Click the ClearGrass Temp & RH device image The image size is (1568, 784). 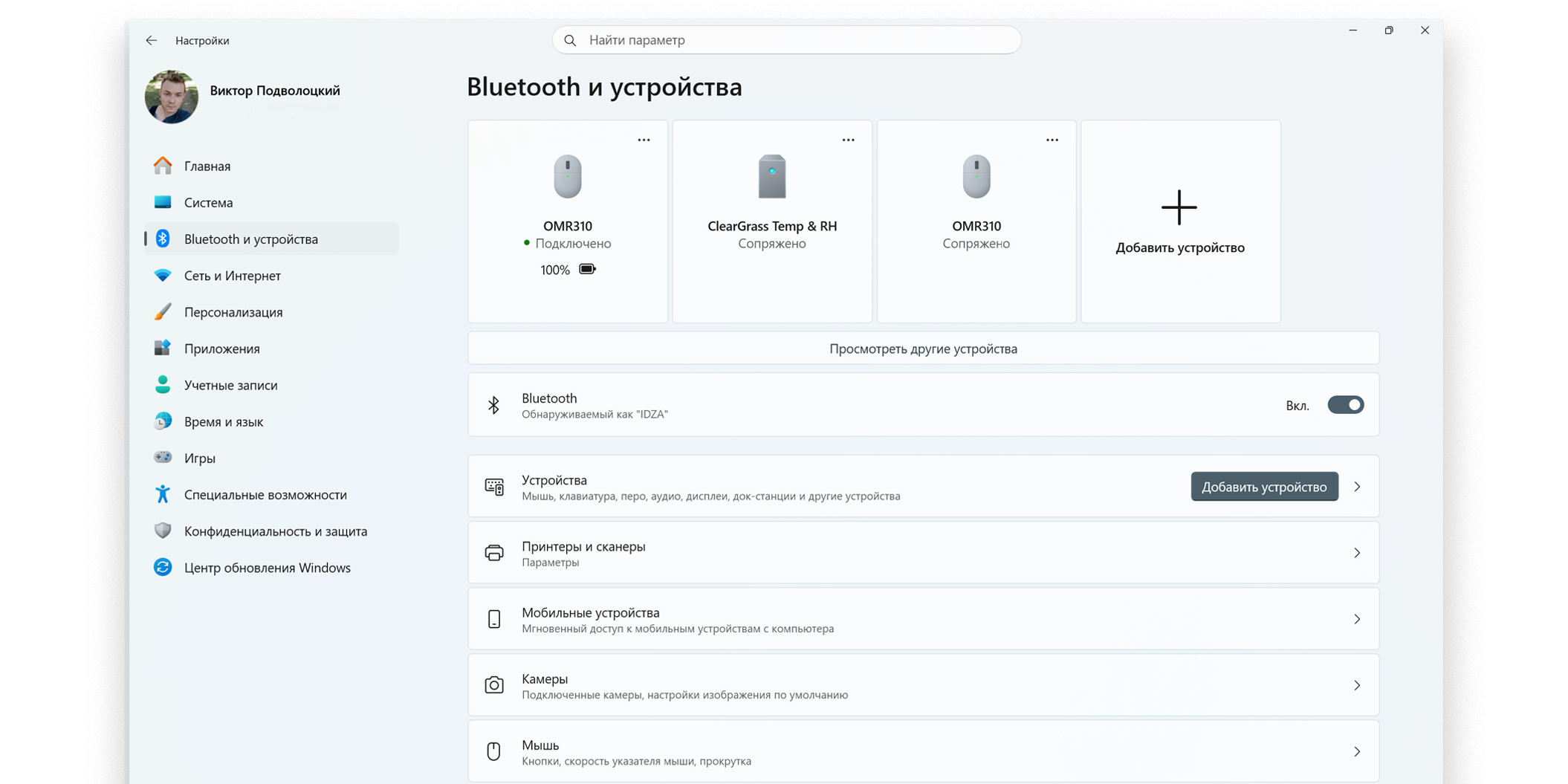772,176
